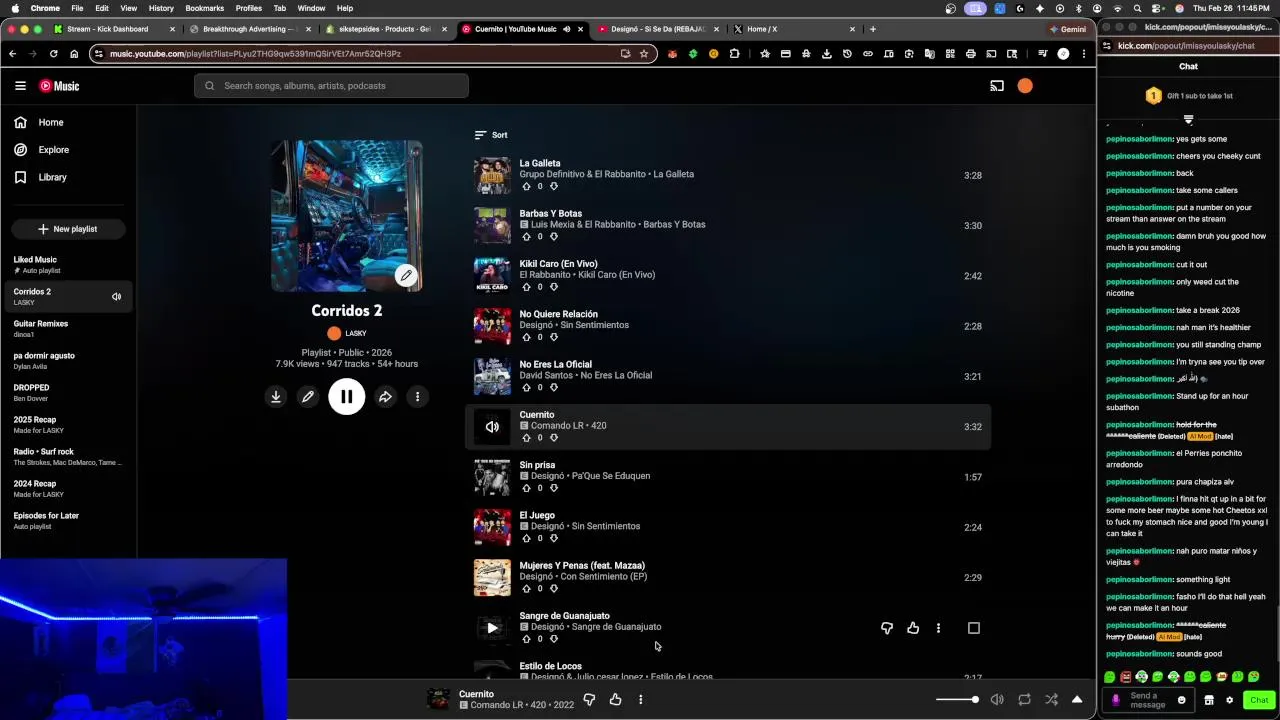This screenshot has width=1280, height=720.
Task: Open Guitar Remixes playlist
Action: [68, 329]
